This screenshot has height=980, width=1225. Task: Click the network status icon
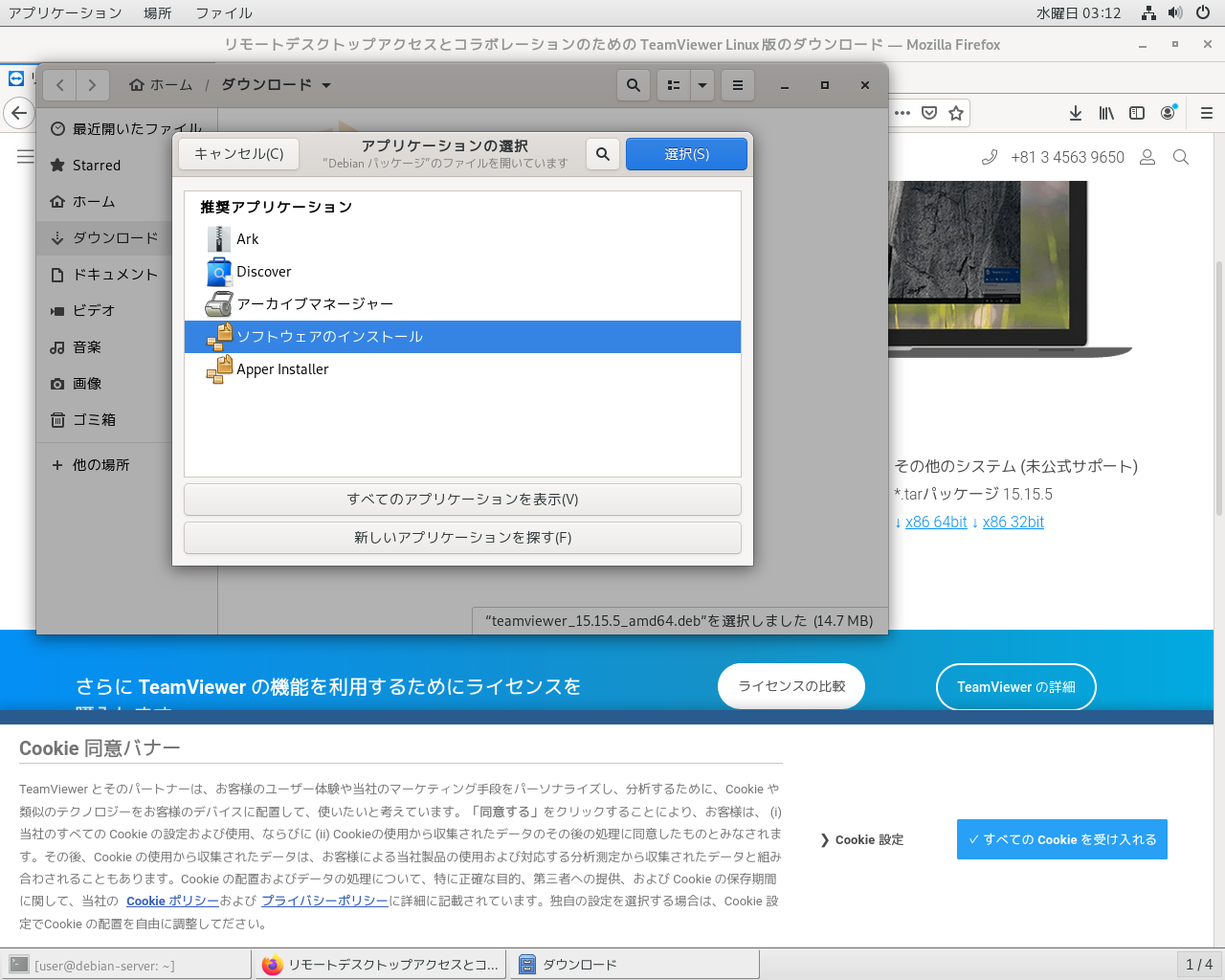coord(1148,13)
